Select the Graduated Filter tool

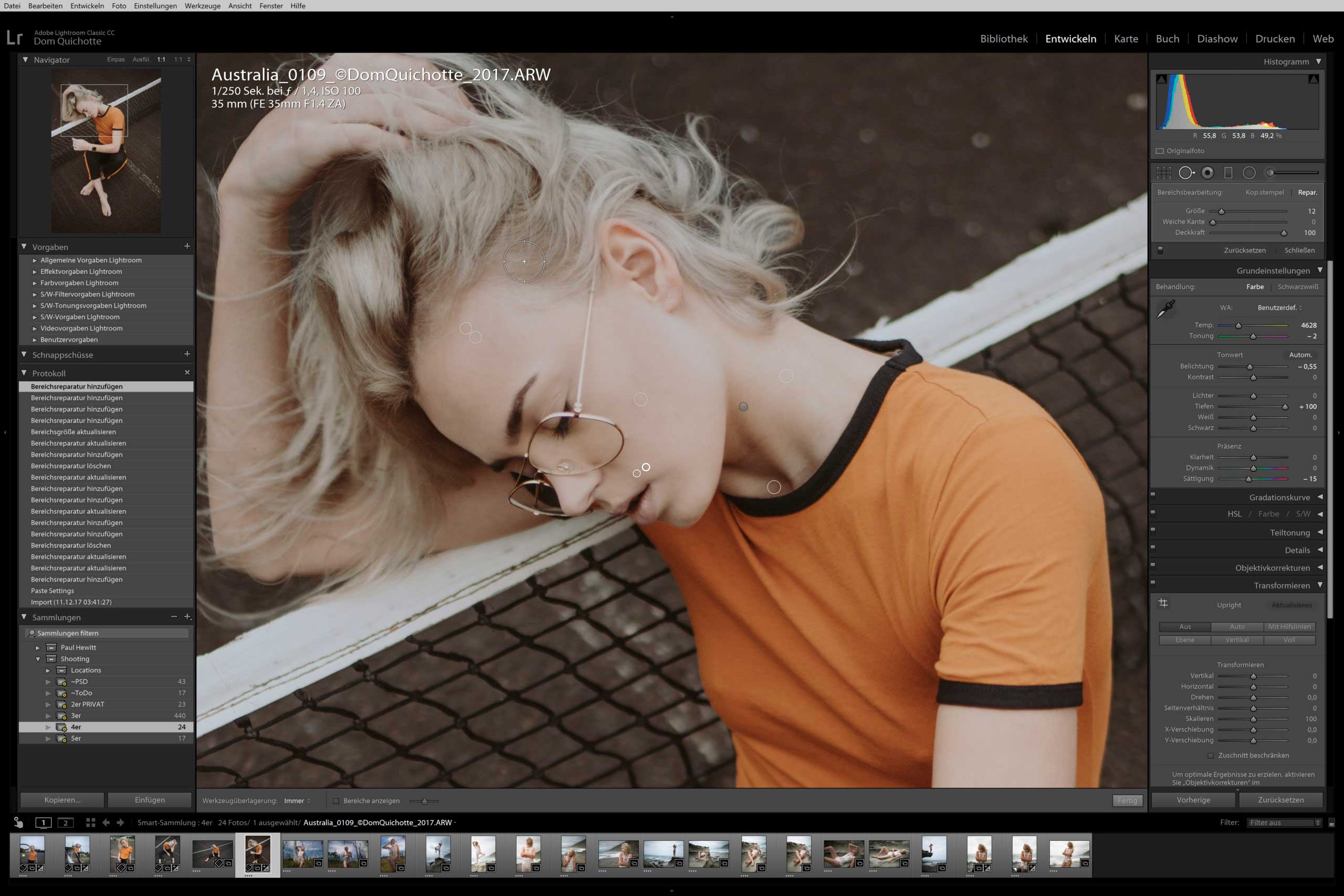(x=1228, y=173)
